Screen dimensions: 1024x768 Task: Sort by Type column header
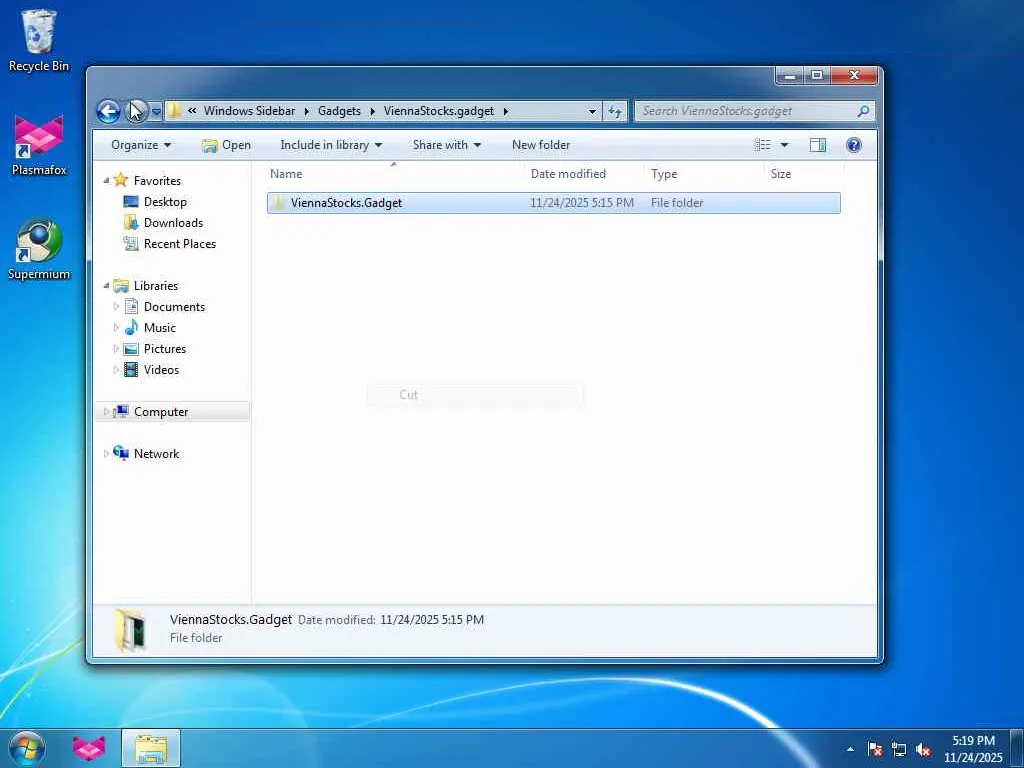point(704,174)
